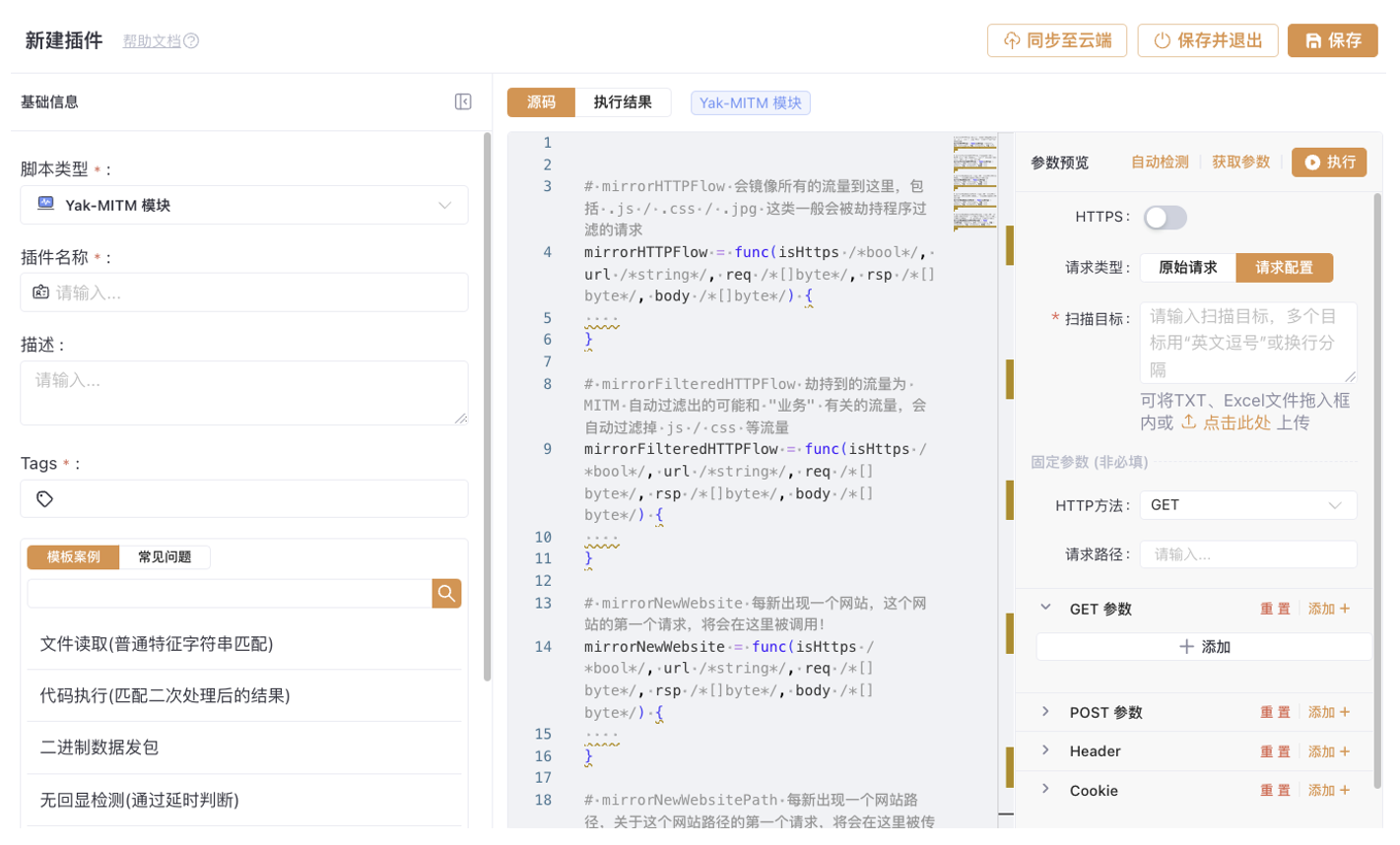This screenshot has width=1400, height=845.
Task: Click the play icon on 执行 button
Action: pyautogui.click(x=1312, y=162)
